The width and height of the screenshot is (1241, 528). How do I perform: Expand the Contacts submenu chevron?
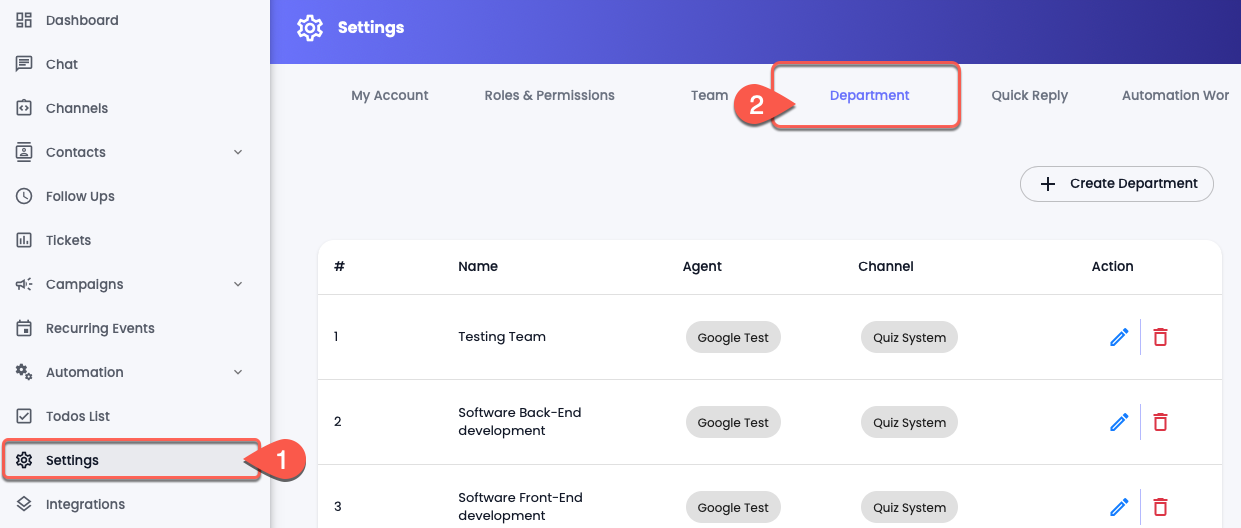[238, 152]
